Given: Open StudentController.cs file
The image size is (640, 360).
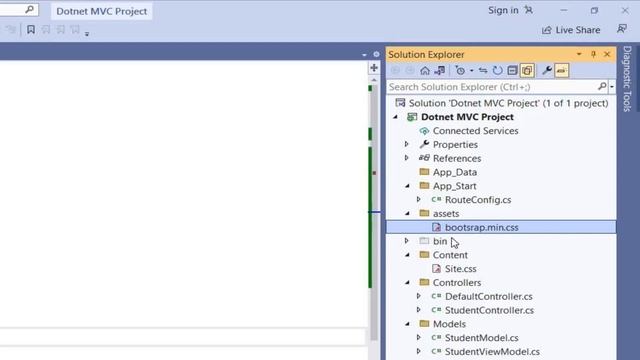Looking at the screenshot, I should [489, 310].
